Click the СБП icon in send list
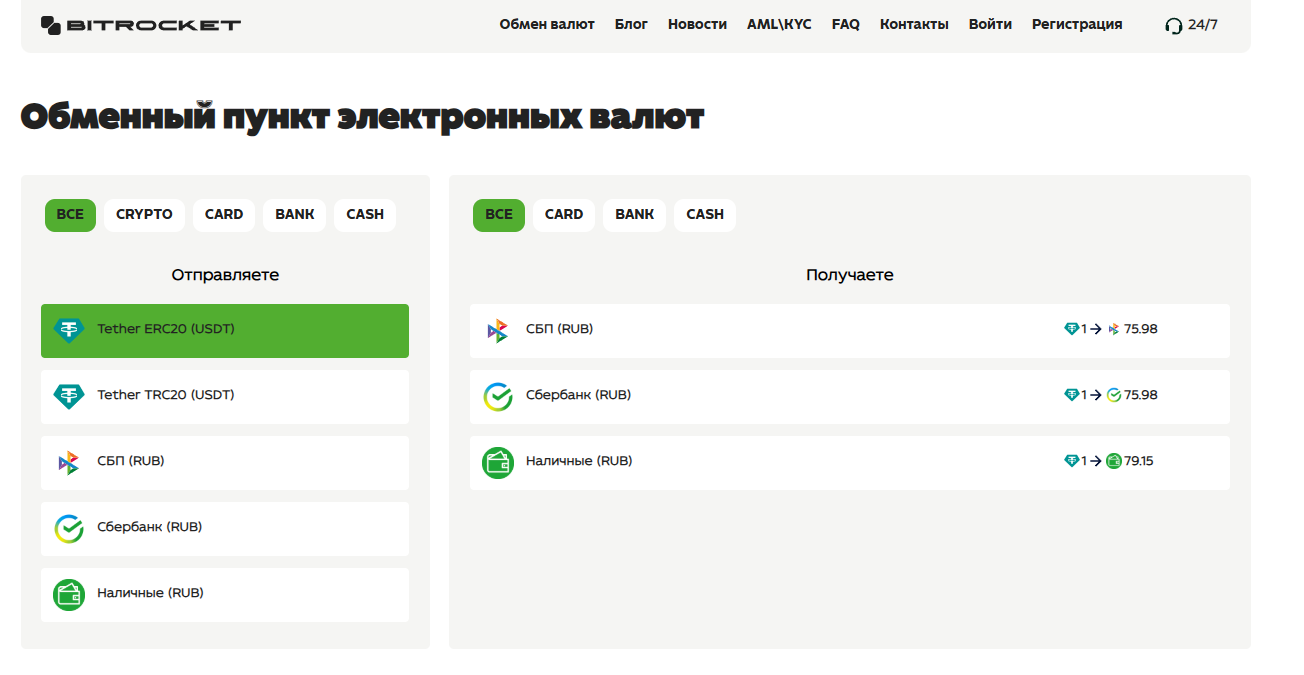Viewport: 1304px width, 675px height. click(68, 462)
